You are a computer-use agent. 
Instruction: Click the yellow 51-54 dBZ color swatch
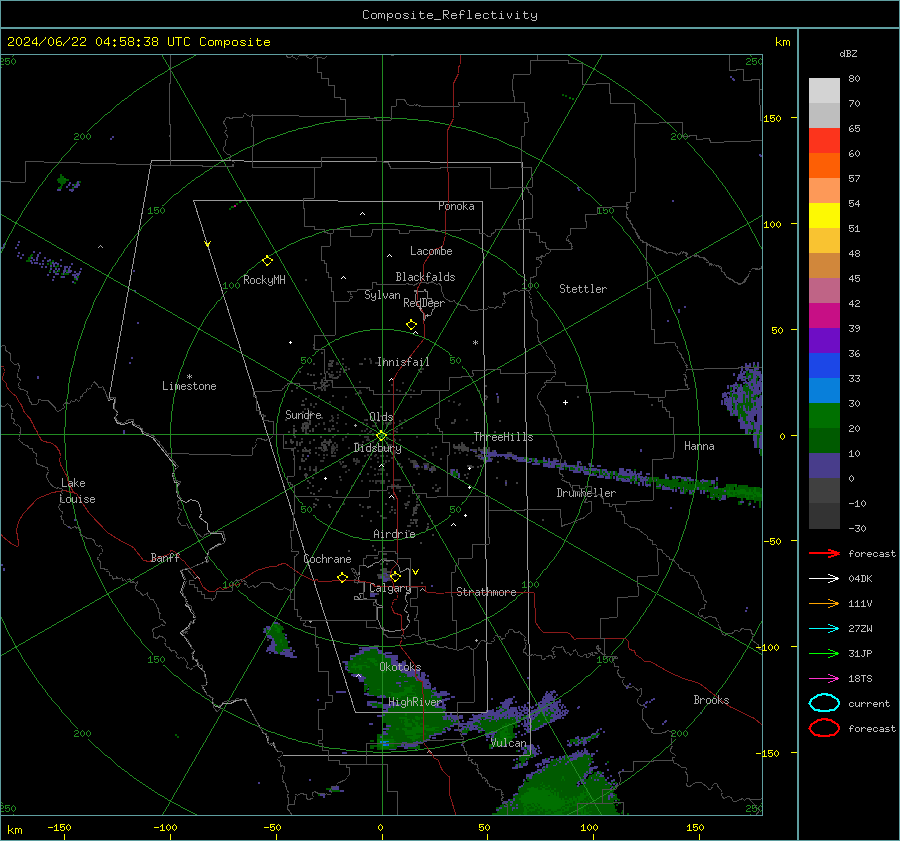[x=824, y=216]
